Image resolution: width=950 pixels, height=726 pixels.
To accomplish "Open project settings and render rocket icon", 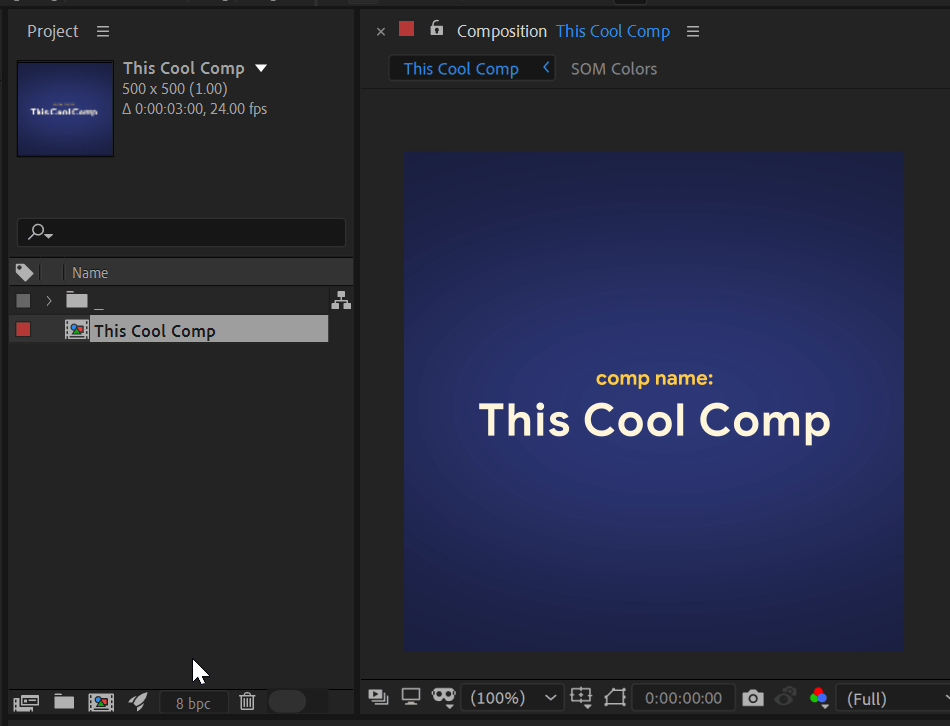I will 138,702.
